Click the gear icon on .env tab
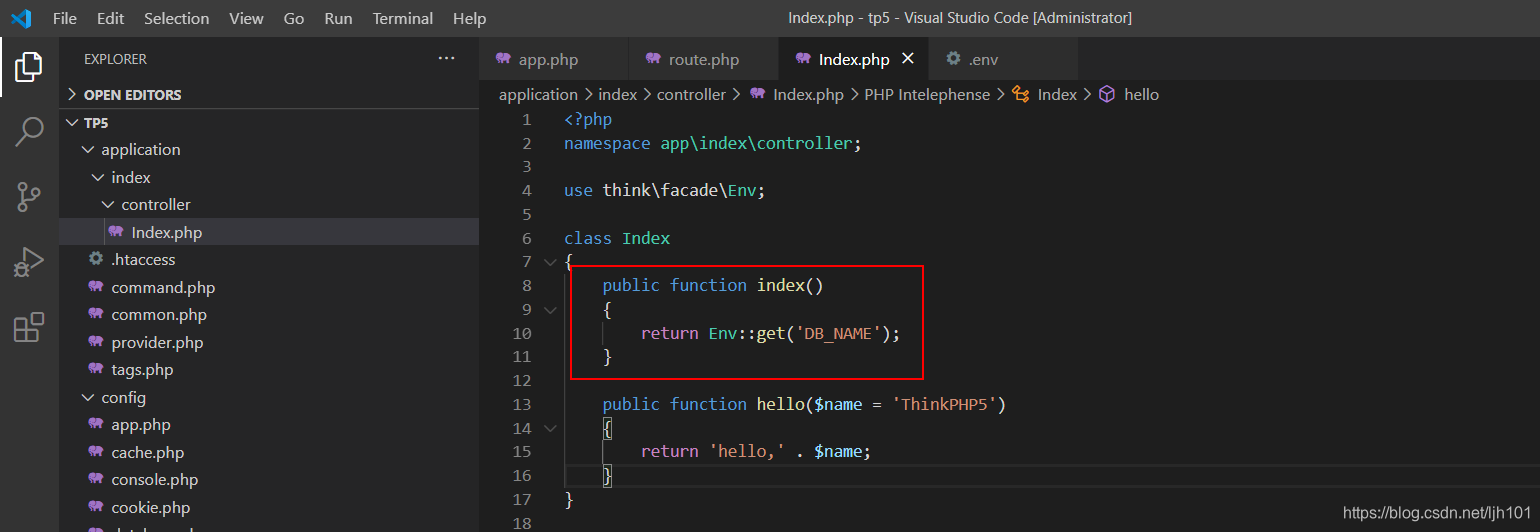The image size is (1540, 532). [x=953, y=59]
